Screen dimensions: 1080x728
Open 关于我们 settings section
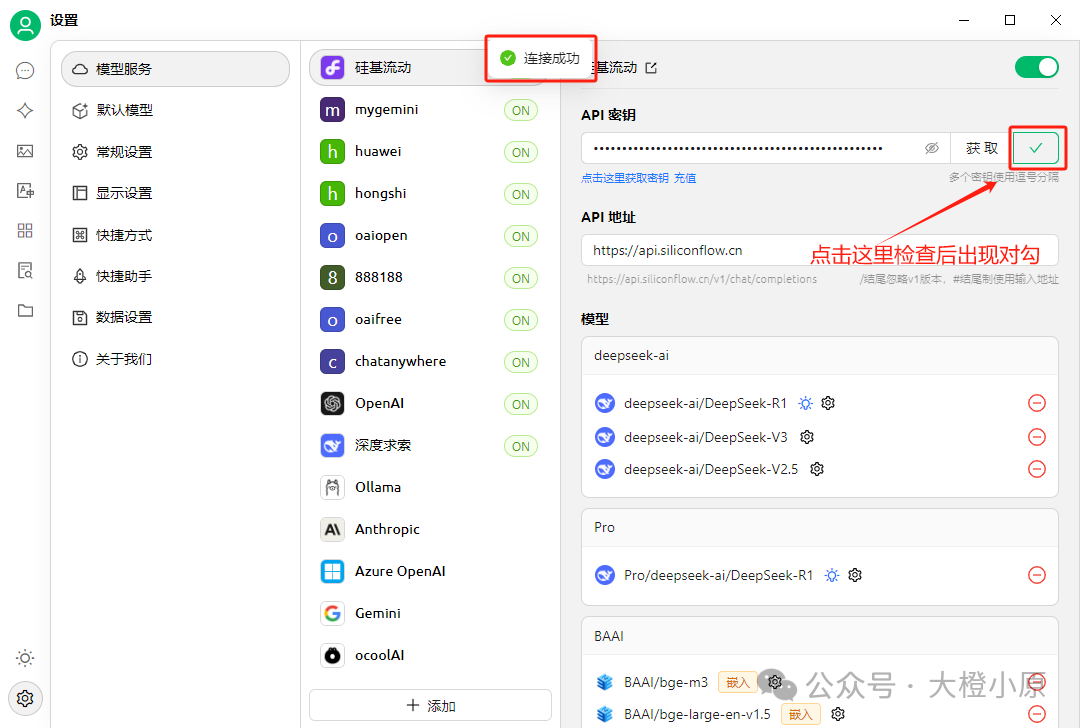click(x=176, y=359)
